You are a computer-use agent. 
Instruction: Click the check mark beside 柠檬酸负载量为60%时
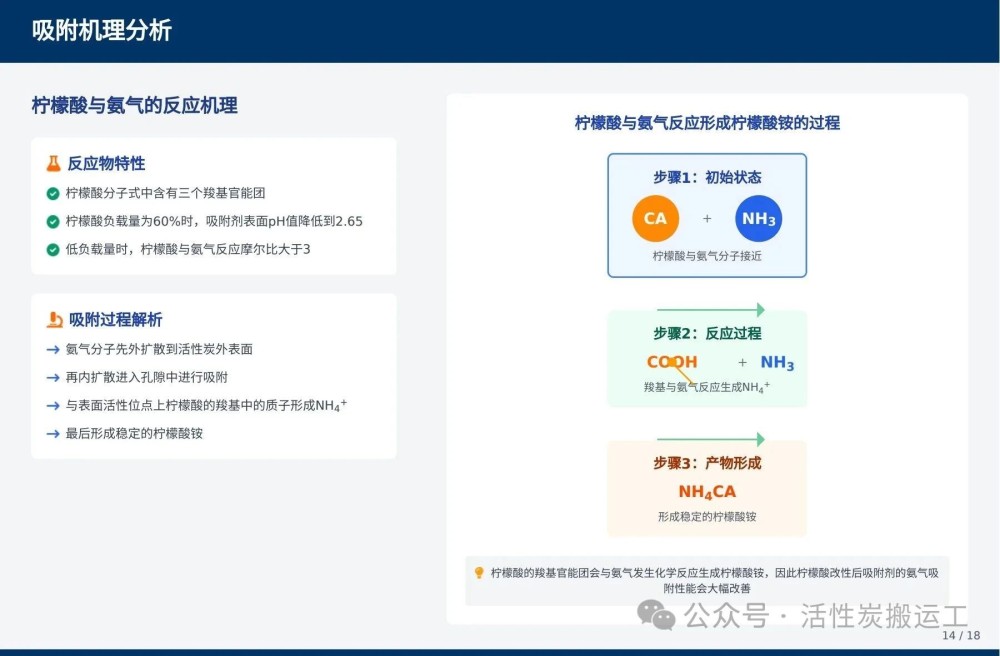53,221
